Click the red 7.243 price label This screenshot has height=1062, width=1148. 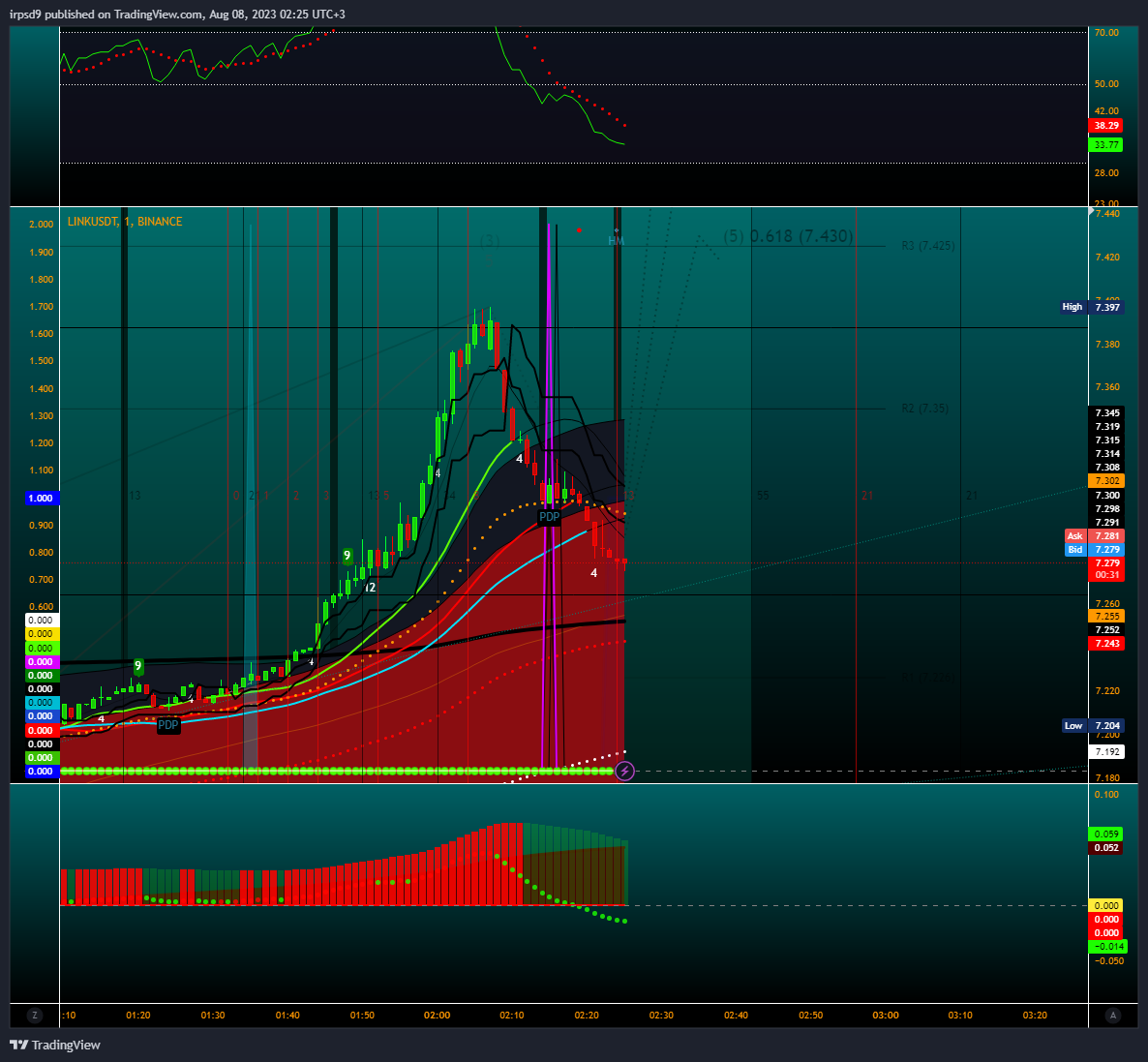point(1106,644)
